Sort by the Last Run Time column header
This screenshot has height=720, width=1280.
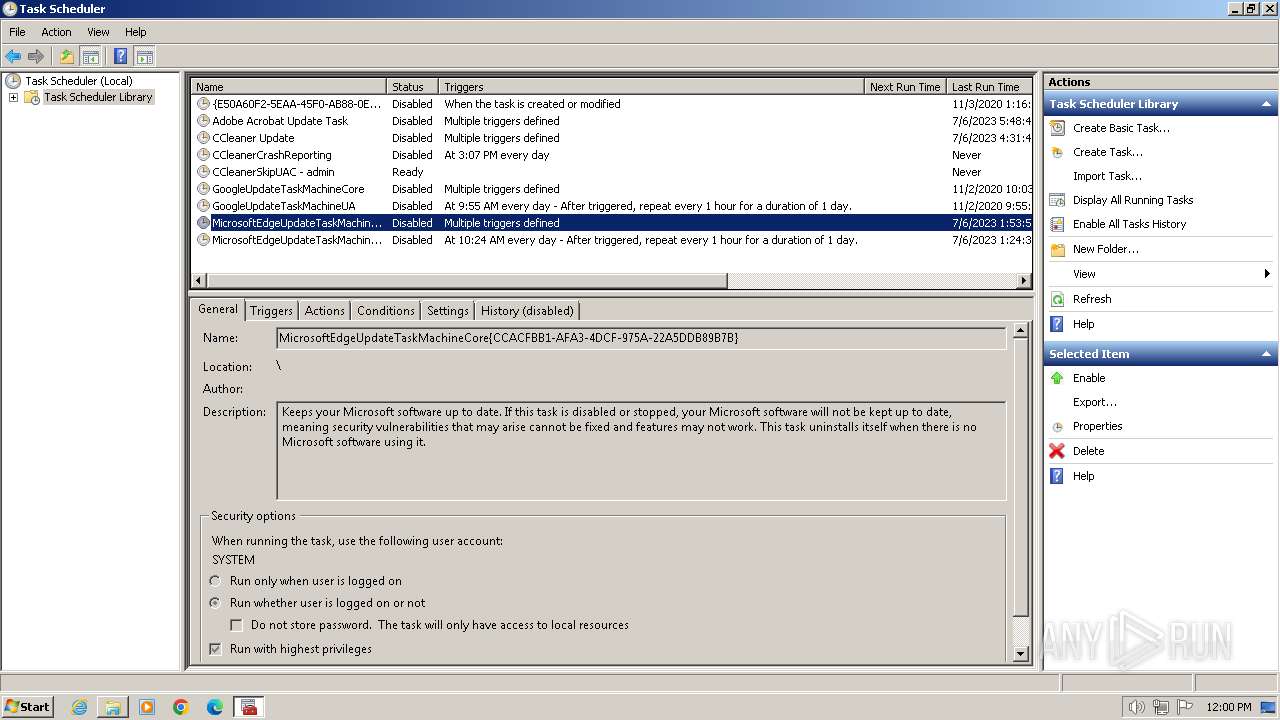(x=989, y=87)
